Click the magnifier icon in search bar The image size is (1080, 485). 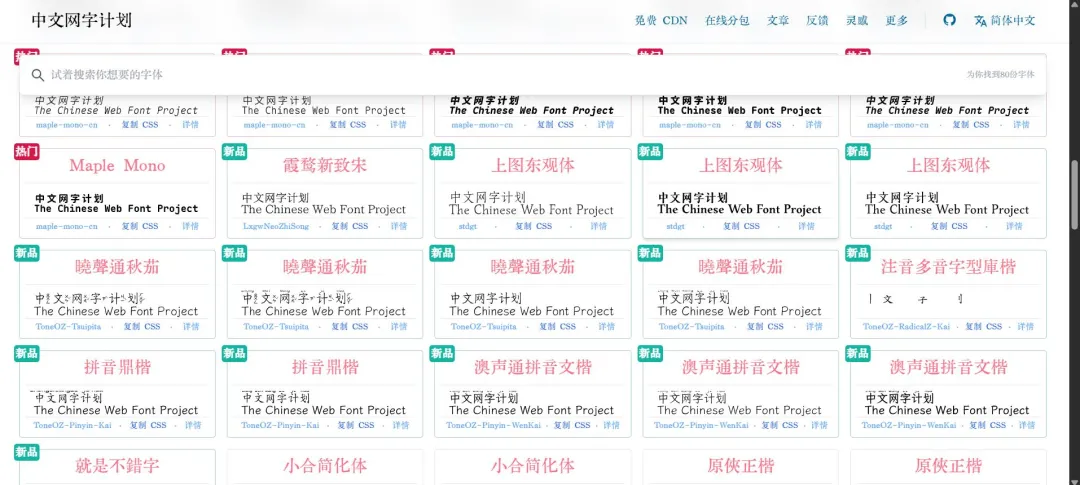pyautogui.click(x=38, y=75)
